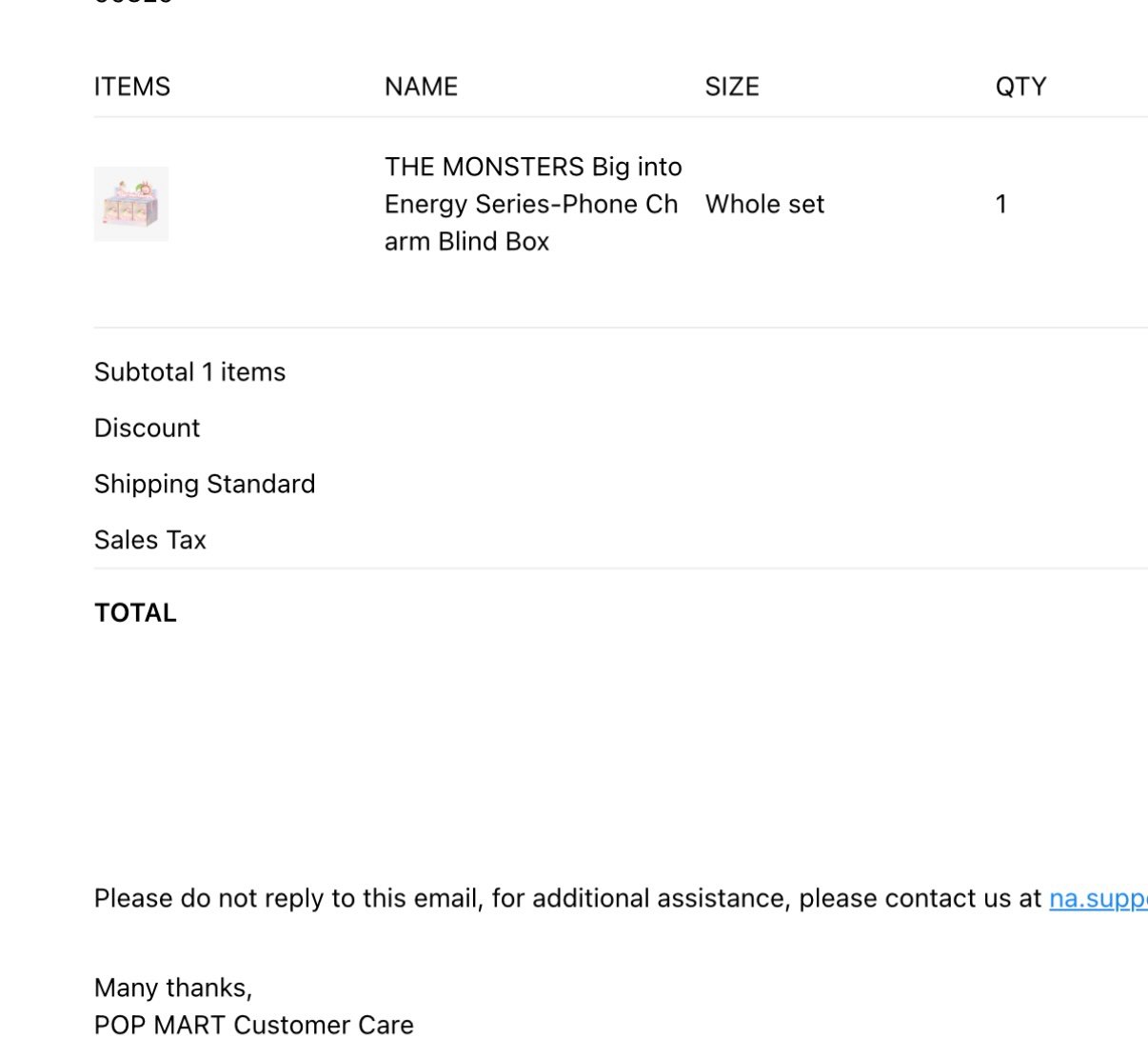Viewport: 1148px width, 1058px height.
Task: Click the Whole set size value
Action: pyautogui.click(x=764, y=204)
